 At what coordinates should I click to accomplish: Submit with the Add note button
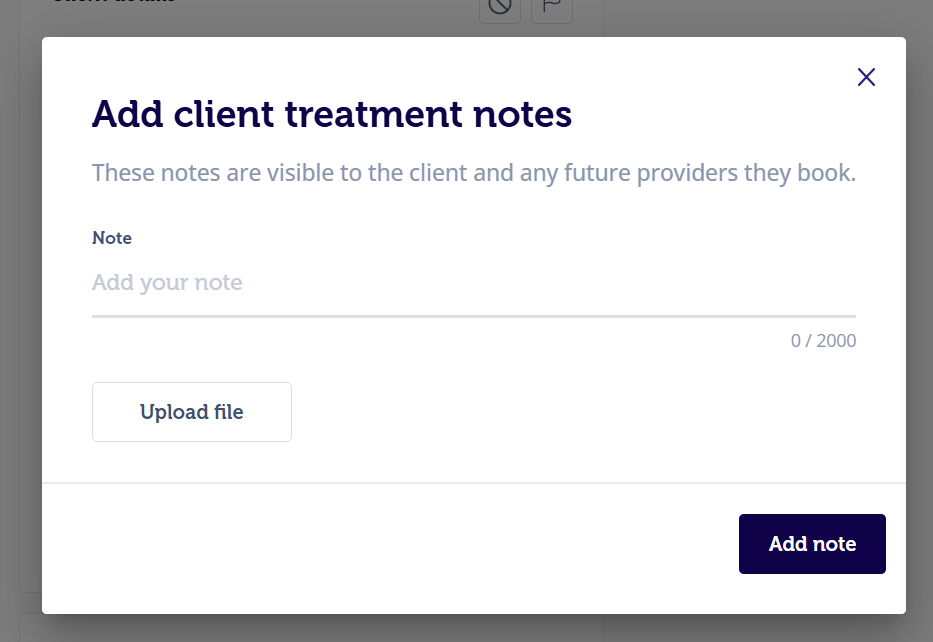coord(812,544)
